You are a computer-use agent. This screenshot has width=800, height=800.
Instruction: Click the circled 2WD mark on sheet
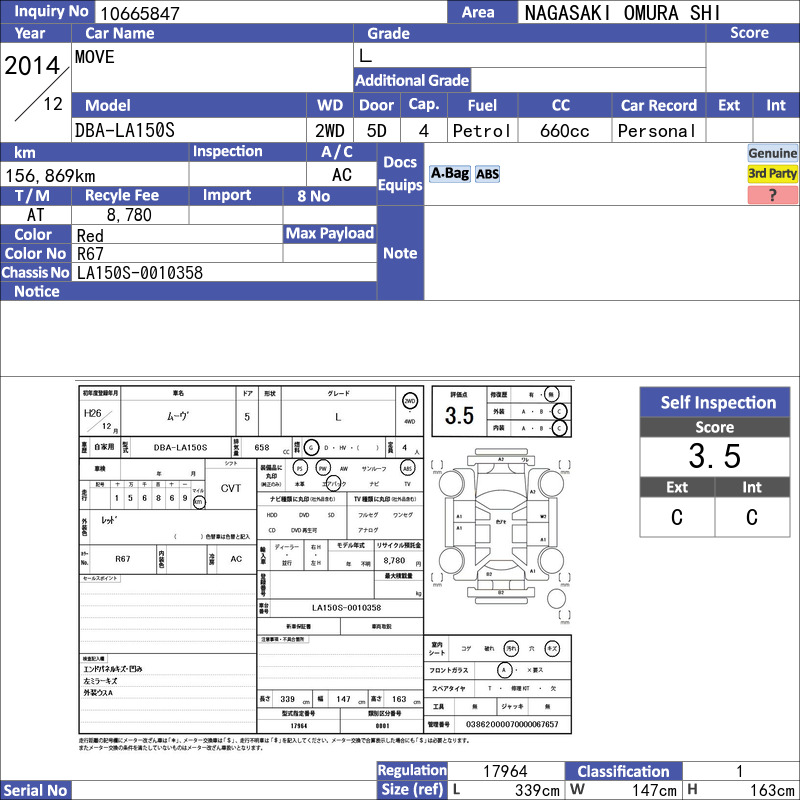(410, 401)
